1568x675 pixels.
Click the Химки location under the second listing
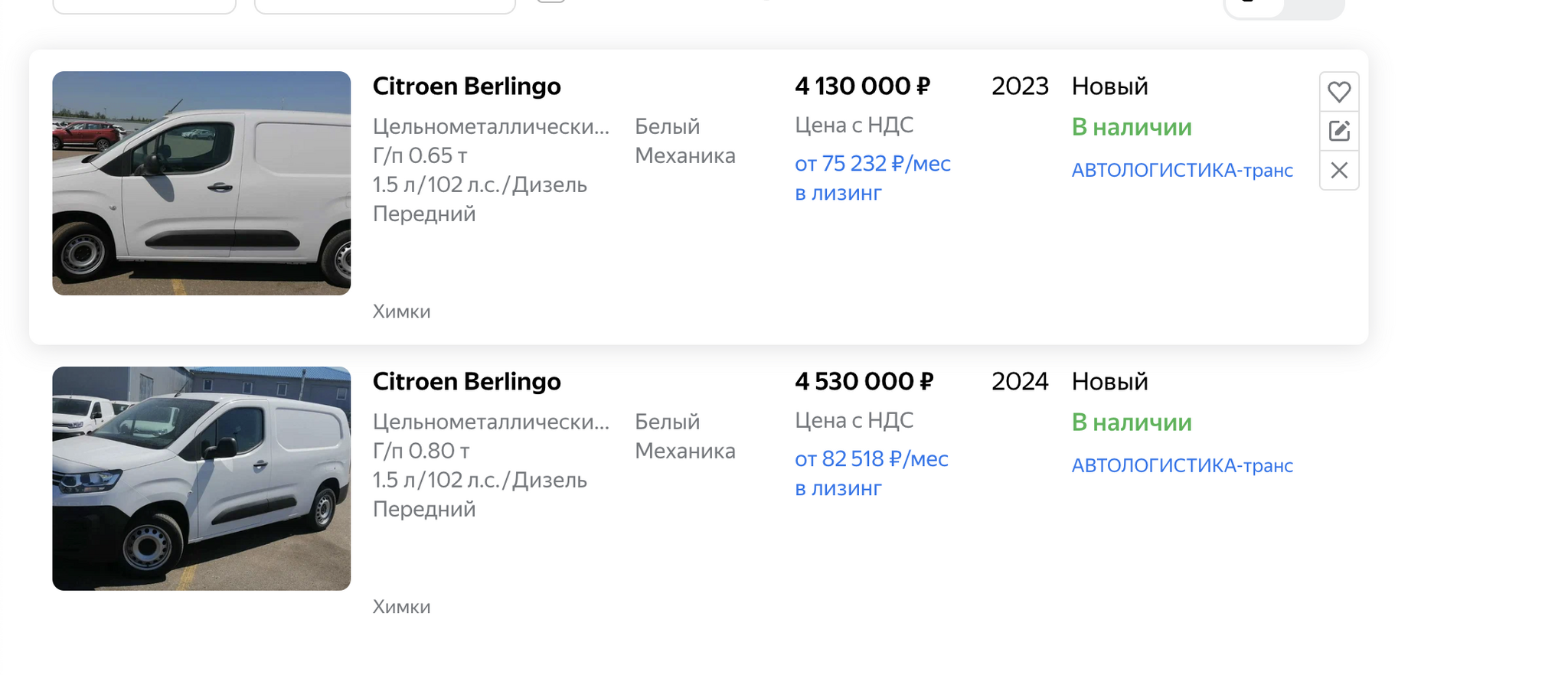(x=401, y=607)
